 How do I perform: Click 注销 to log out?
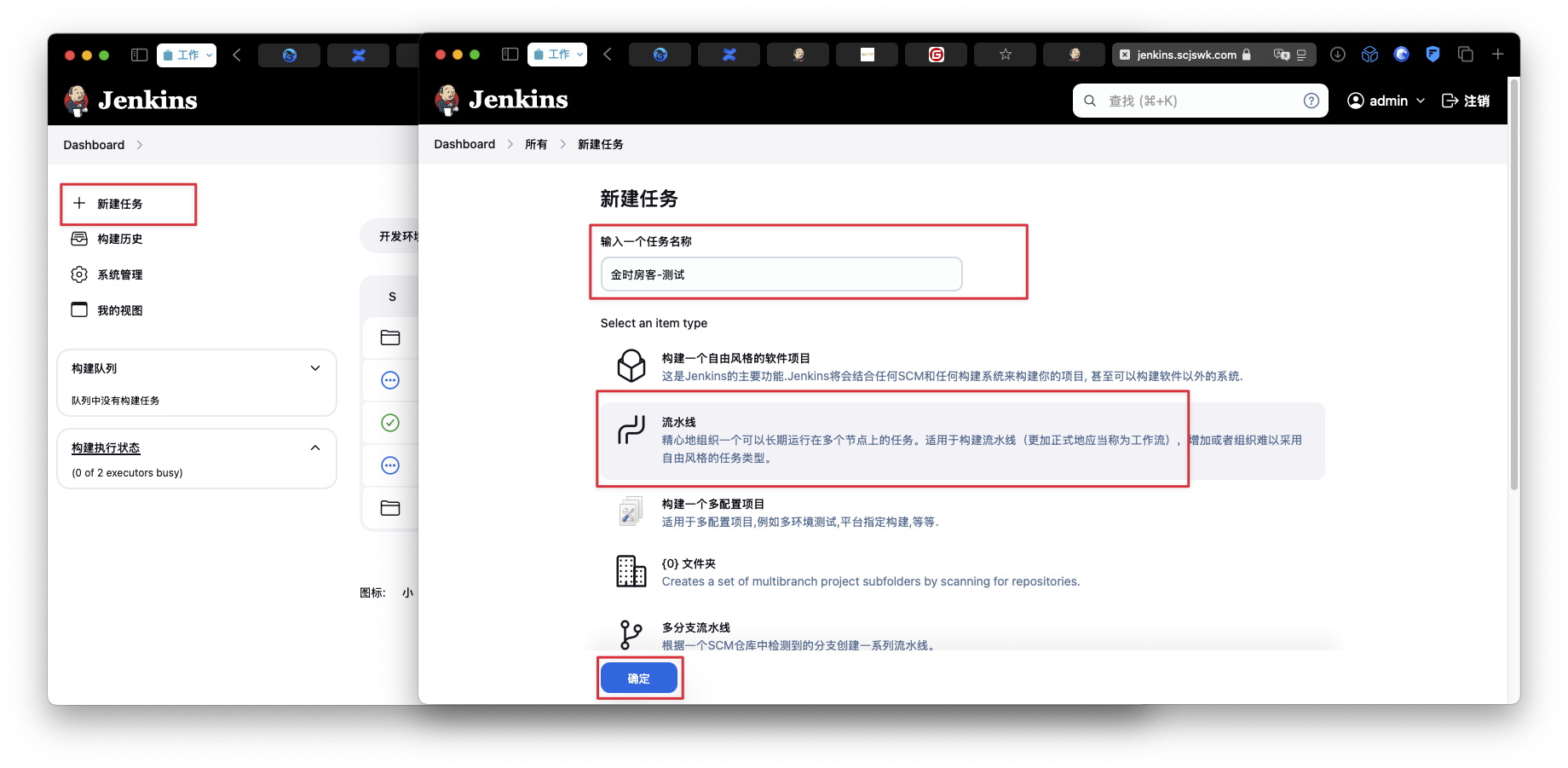pos(1466,101)
